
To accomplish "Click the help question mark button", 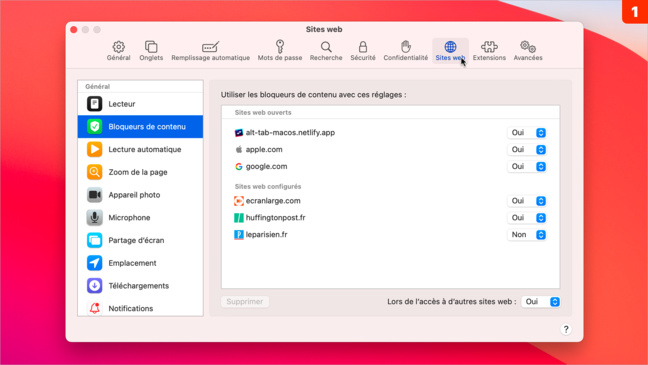I will tap(566, 329).
